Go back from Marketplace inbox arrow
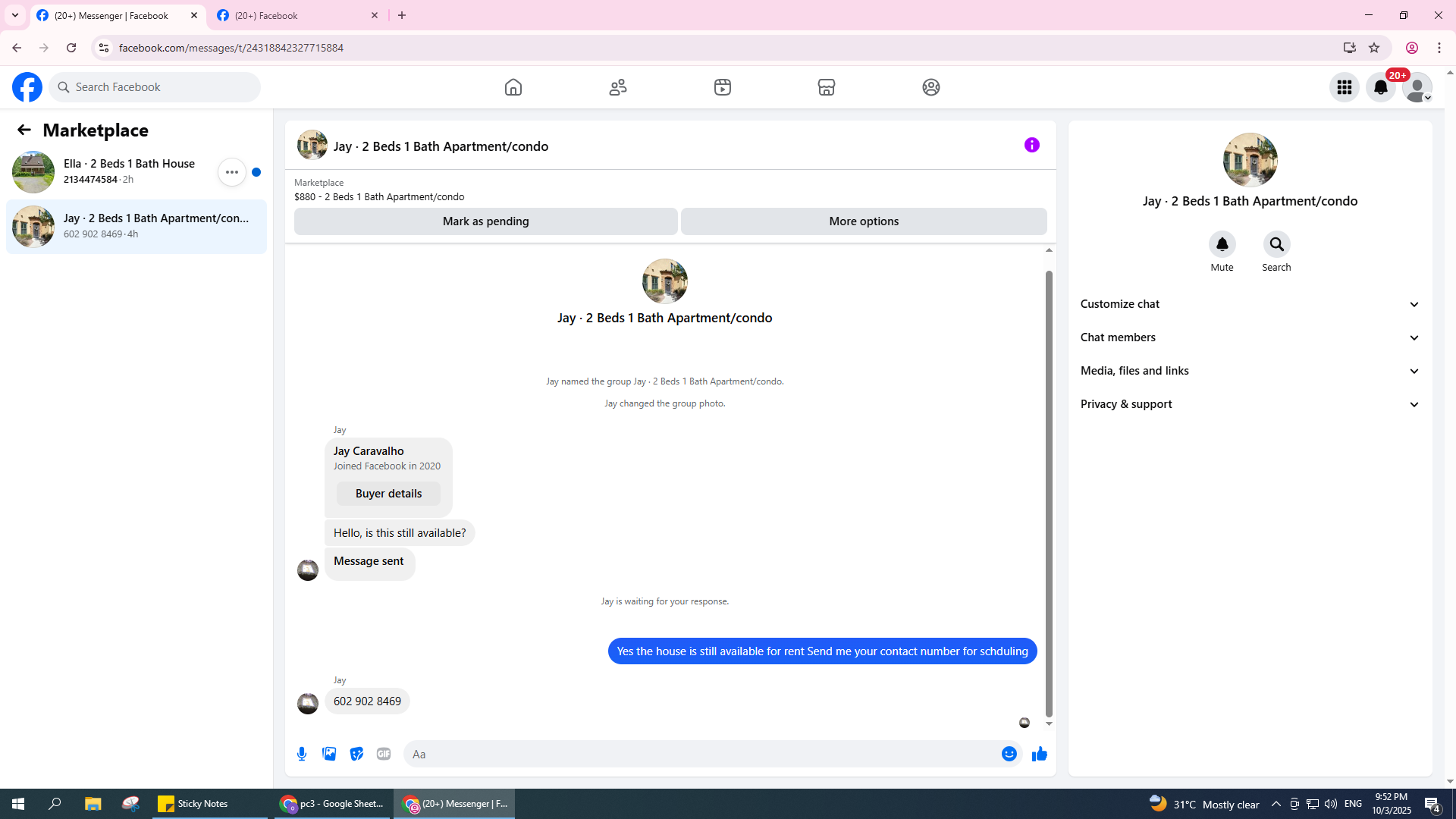Viewport: 1456px width, 819px height. coord(24,130)
